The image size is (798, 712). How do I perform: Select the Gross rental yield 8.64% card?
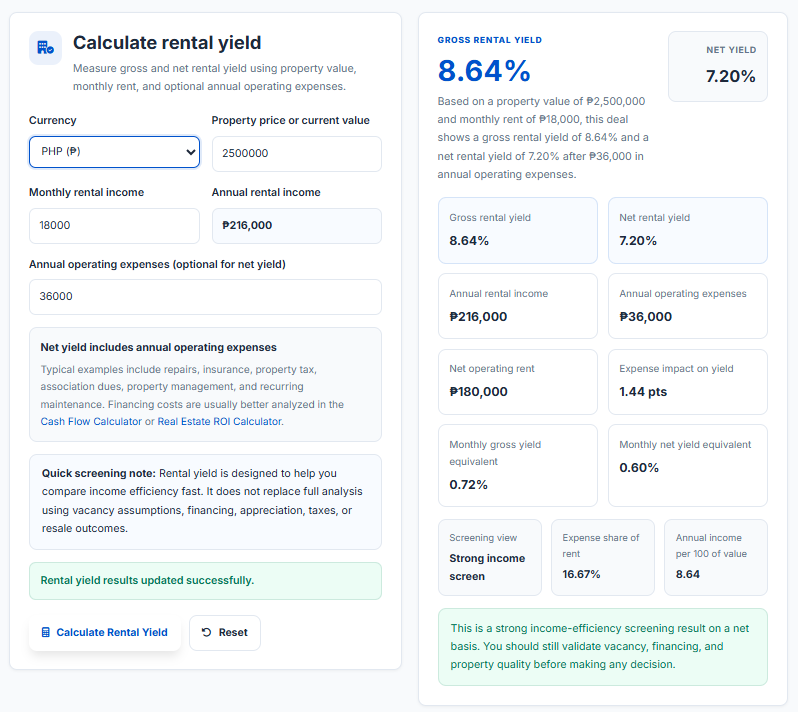[x=518, y=231]
